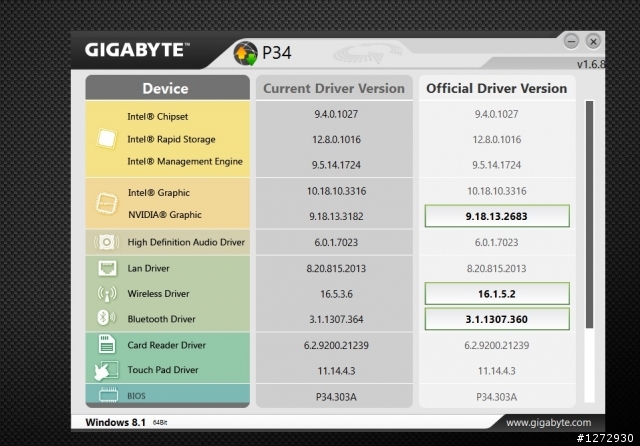Viewport: 640px width, 446px height.
Task: Select the Wireless Driver label
Action: [x=158, y=294]
